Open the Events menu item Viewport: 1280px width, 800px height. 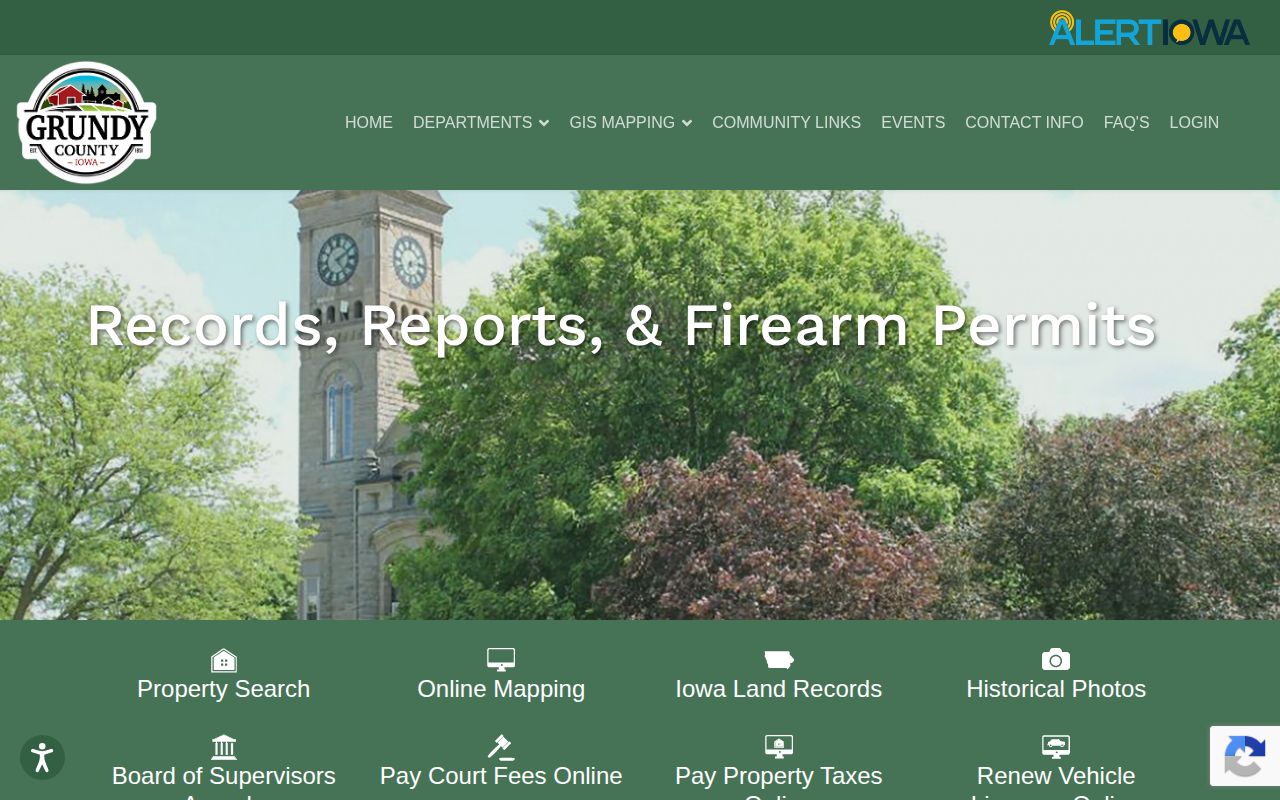tap(913, 122)
